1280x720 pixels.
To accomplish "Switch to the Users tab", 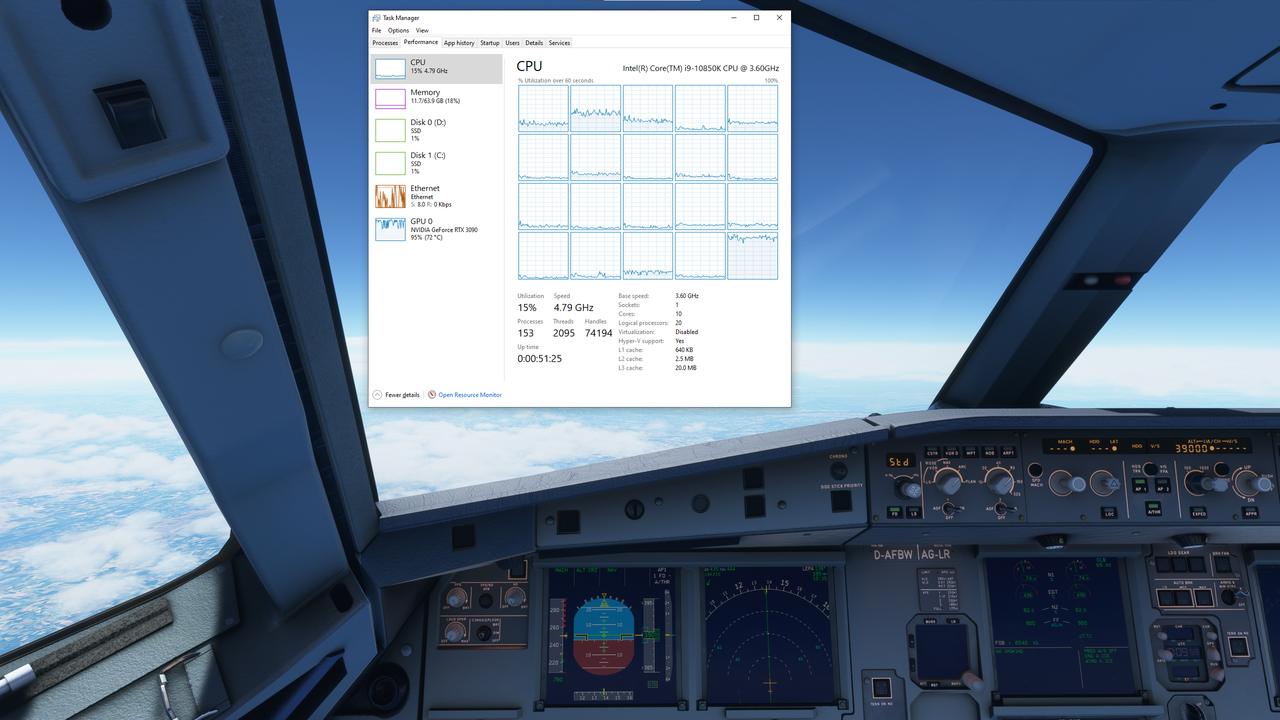I will (x=512, y=43).
